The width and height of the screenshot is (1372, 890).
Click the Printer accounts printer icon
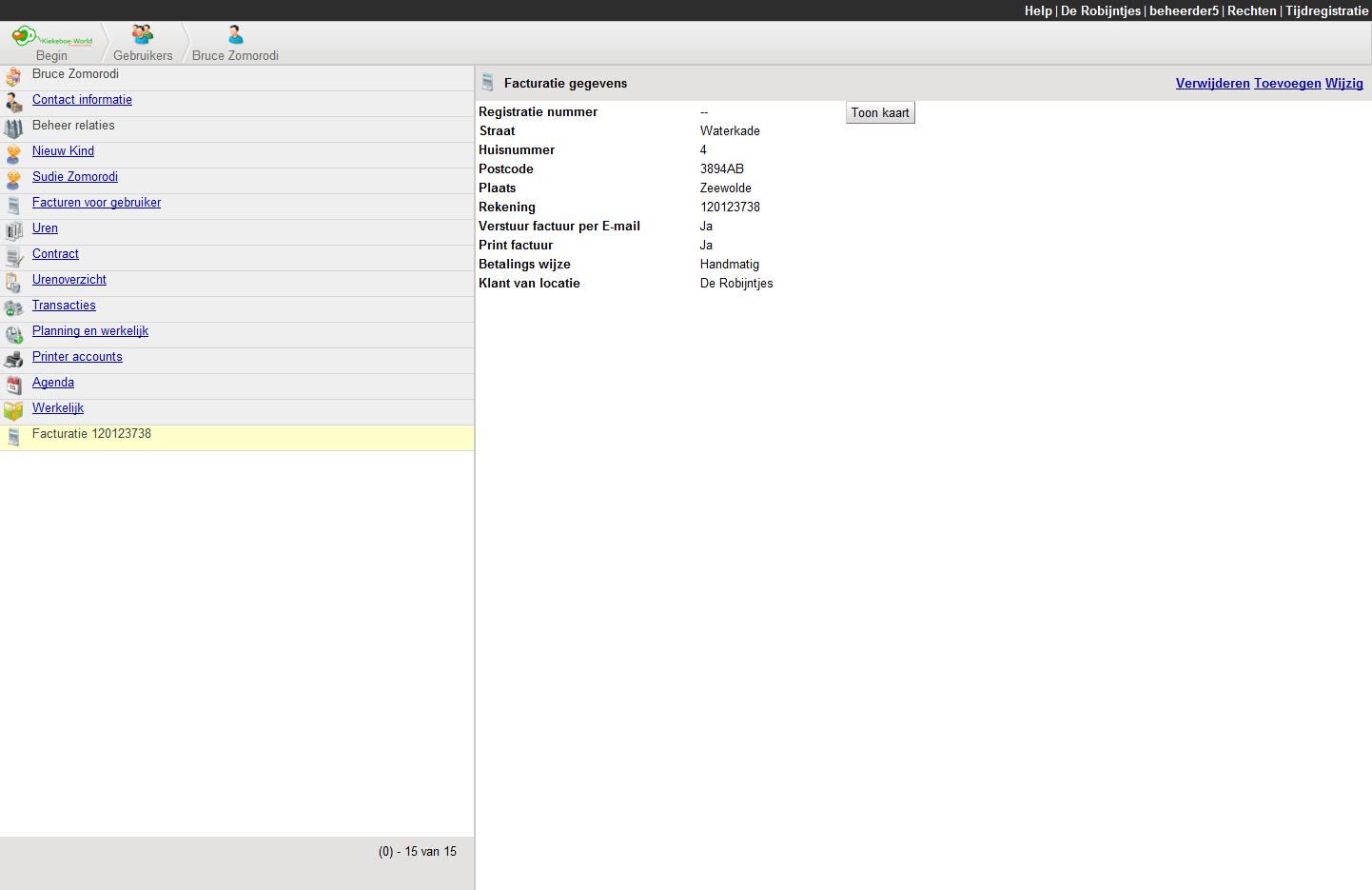tap(13, 360)
